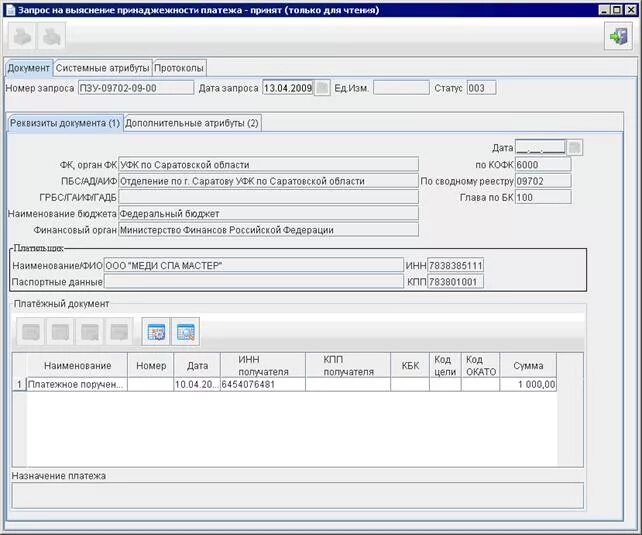Click the cell Платежное поручен...
The height and width of the screenshot is (535, 642).
click(77, 384)
